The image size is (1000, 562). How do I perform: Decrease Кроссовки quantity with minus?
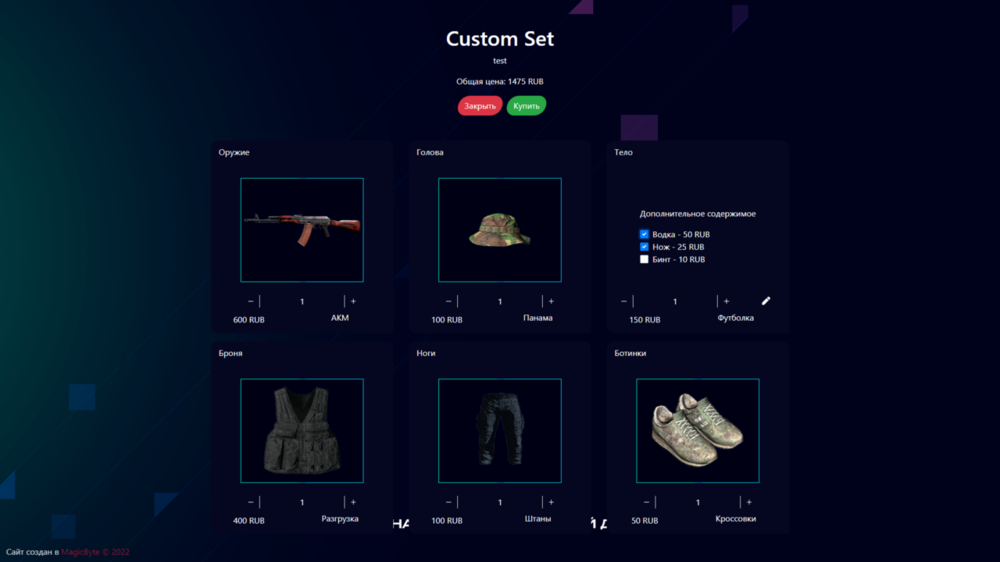click(x=646, y=502)
